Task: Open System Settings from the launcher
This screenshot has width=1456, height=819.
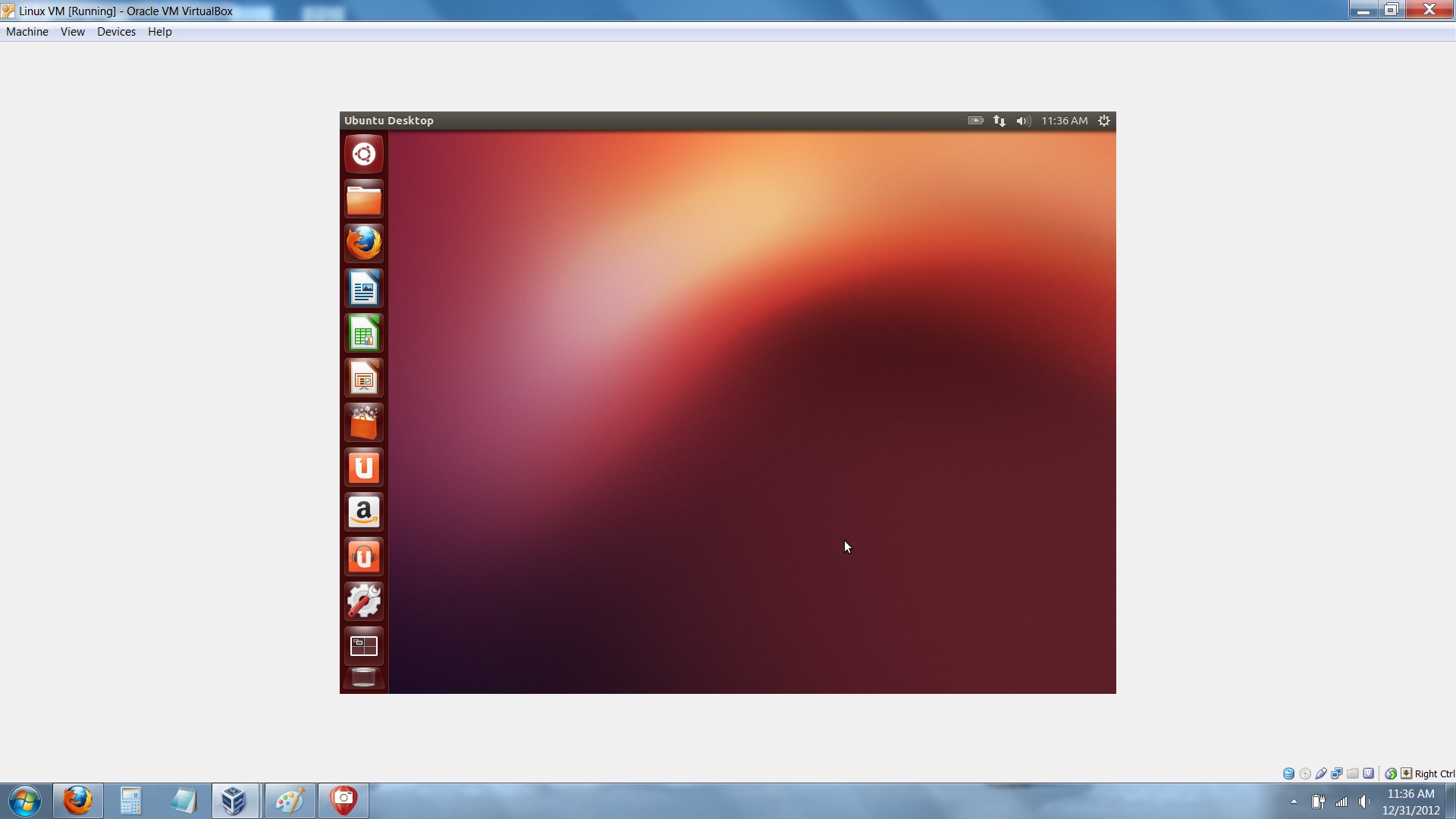Action: (x=364, y=601)
